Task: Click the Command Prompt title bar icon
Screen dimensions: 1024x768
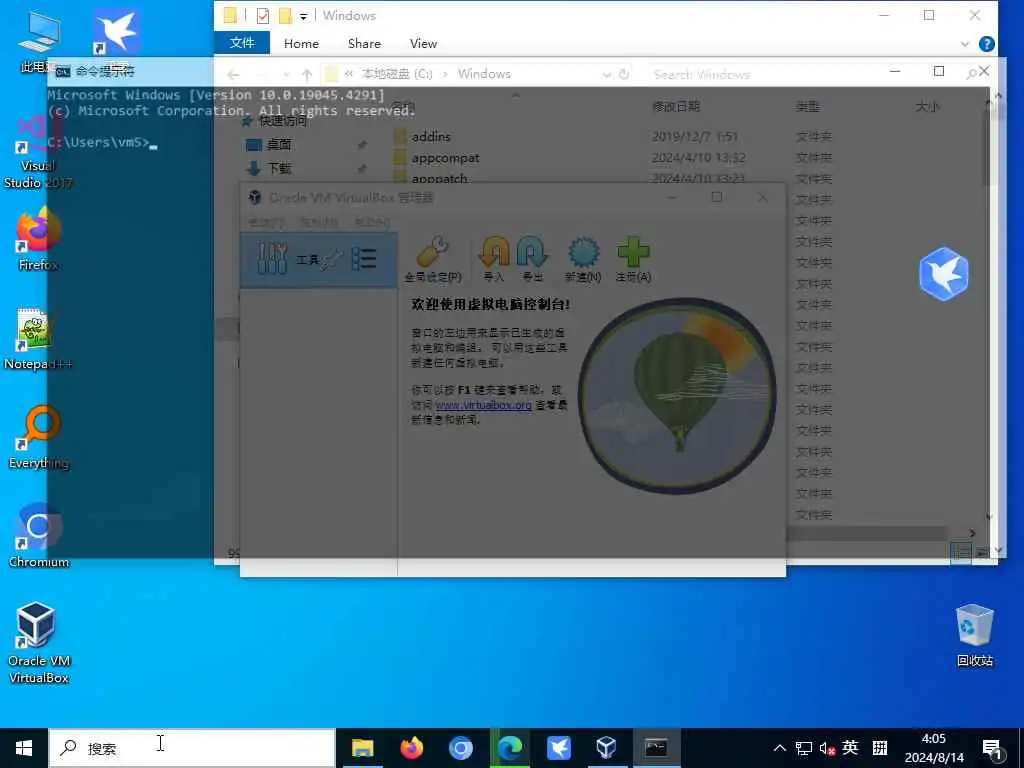Action: tap(63, 71)
